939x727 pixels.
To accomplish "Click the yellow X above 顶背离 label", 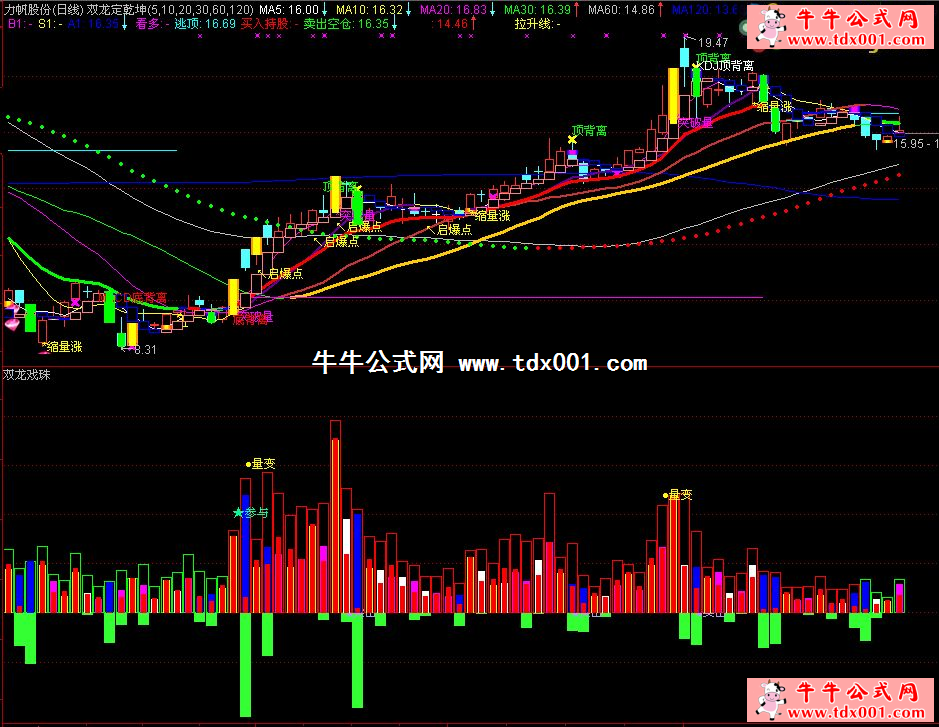I will click(x=572, y=141).
